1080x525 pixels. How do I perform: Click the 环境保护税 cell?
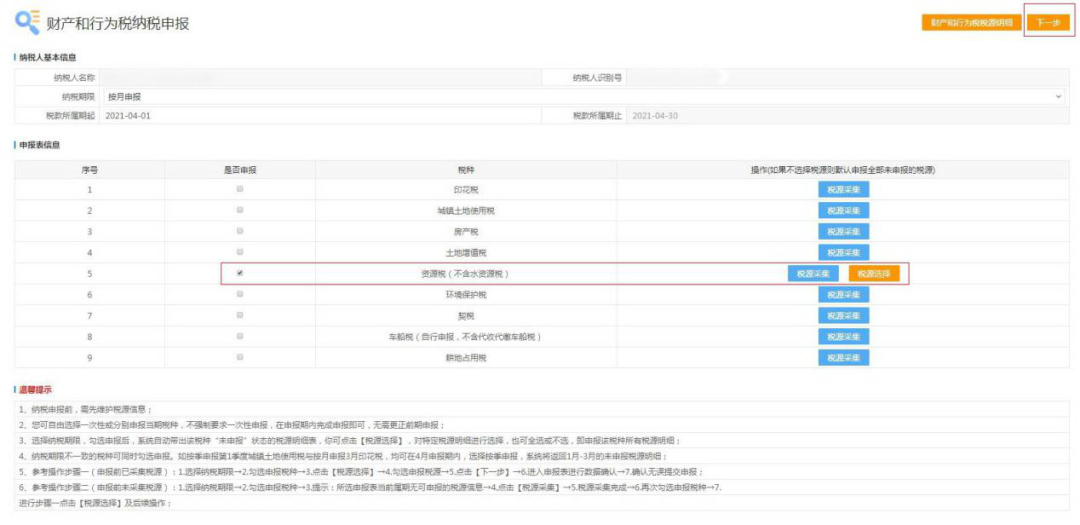pos(466,294)
